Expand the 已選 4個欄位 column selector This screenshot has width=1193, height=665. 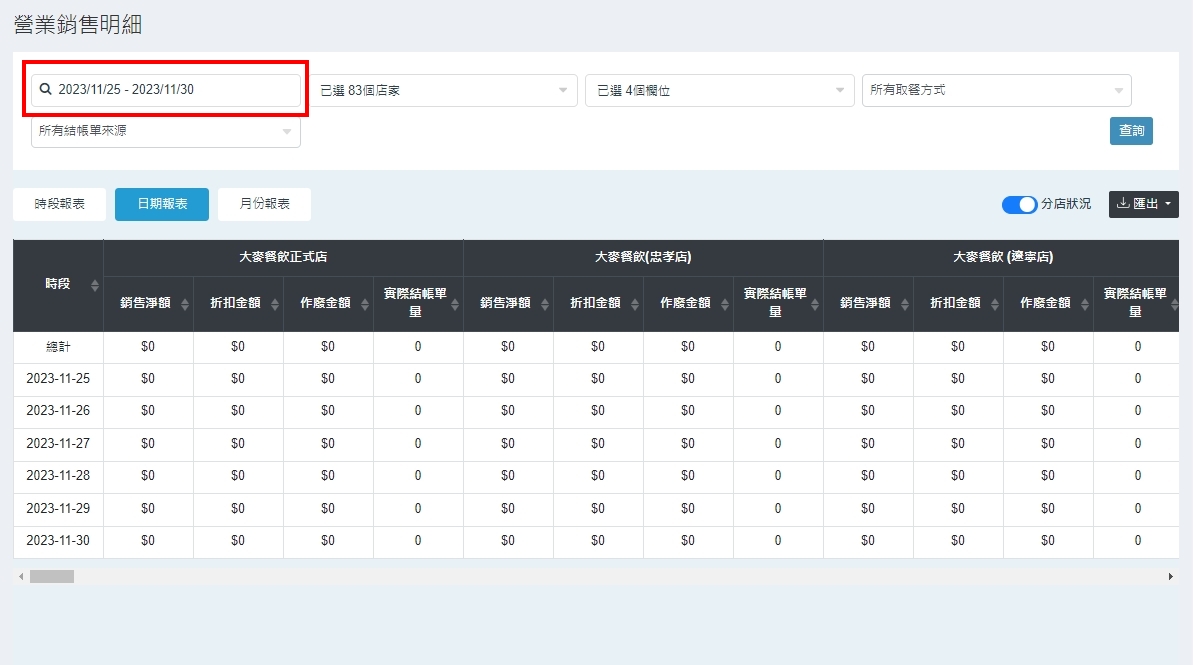pyautogui.click(x=719, y=90)
